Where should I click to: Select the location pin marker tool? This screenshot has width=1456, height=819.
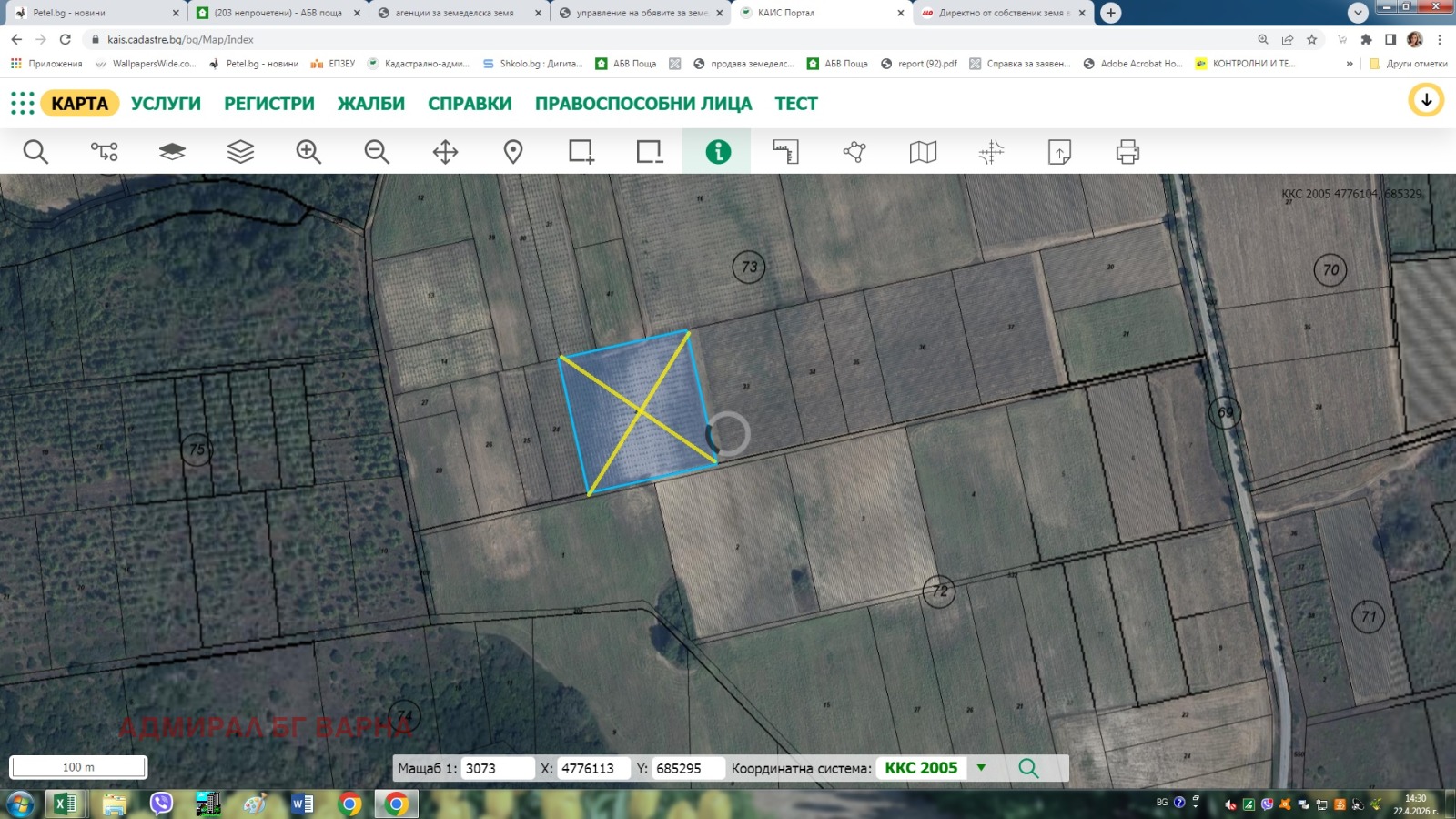click(513, 151)
